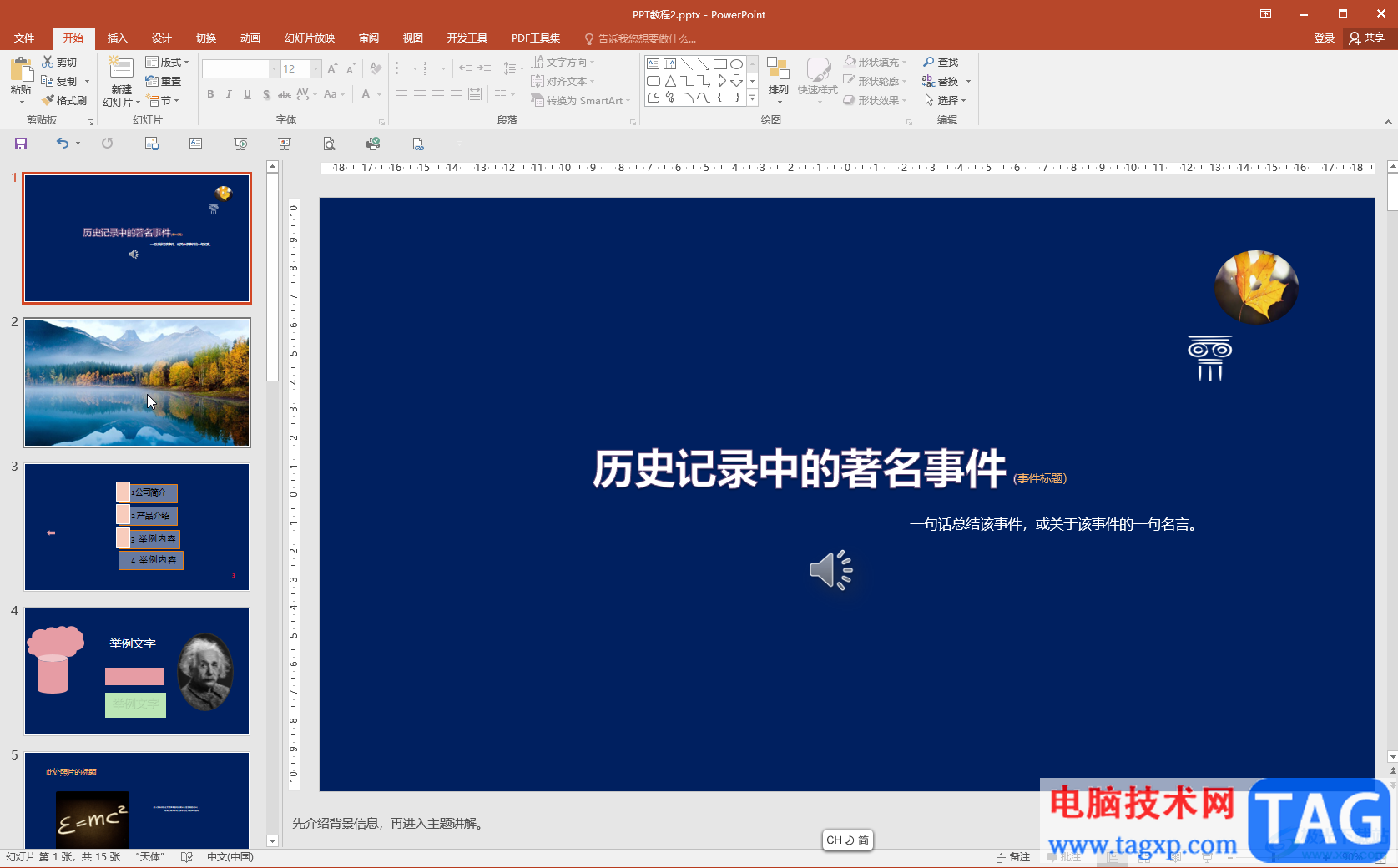Toggle strikethrough abc button
1398x868 pixels.
click(x=285, y=94)
